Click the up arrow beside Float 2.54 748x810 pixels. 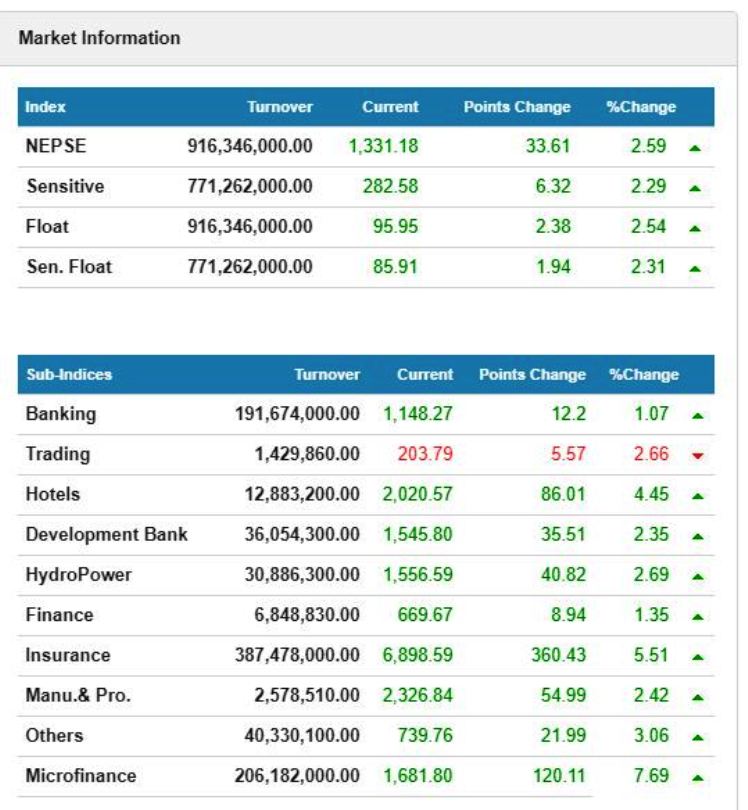[x=695, y=228]
